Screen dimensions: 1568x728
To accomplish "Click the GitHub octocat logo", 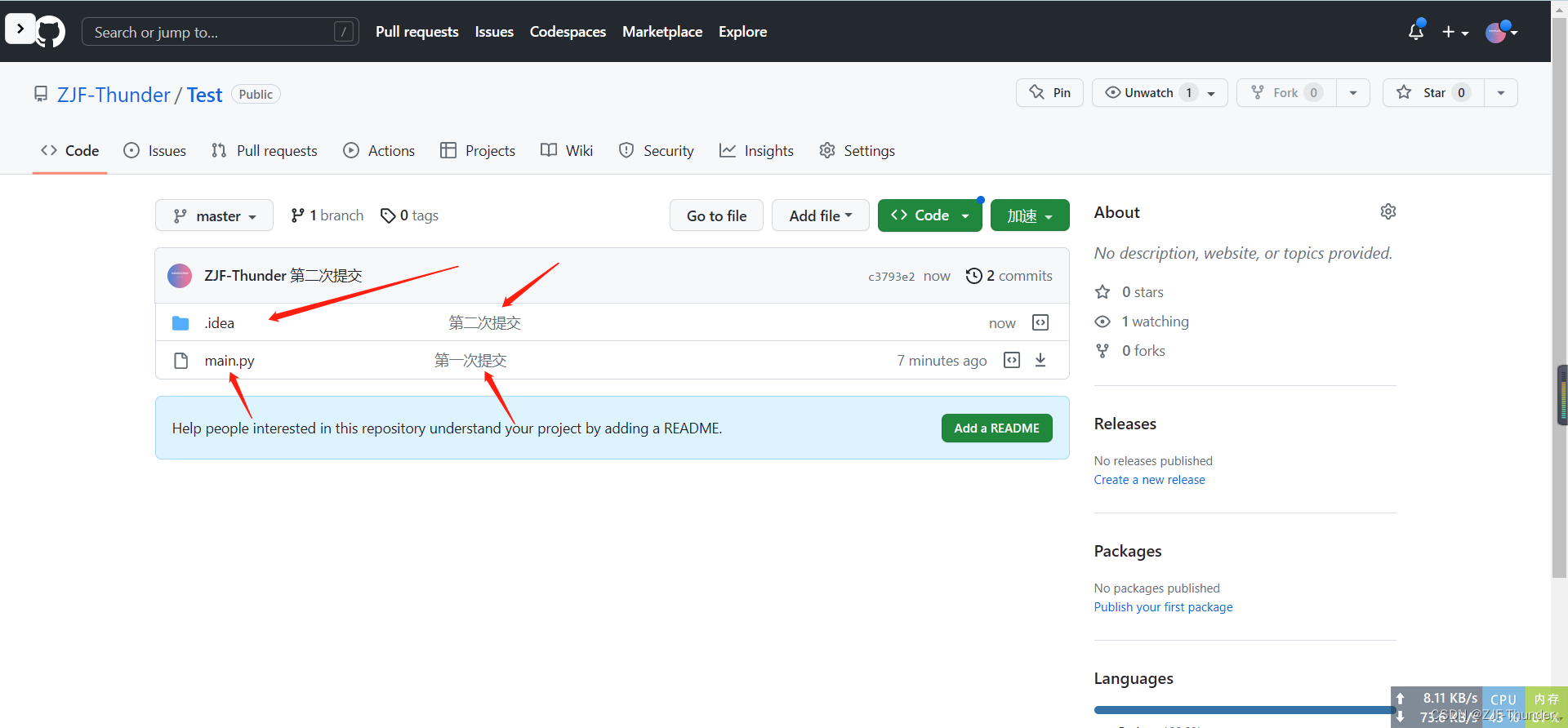I will click(50, 32).
